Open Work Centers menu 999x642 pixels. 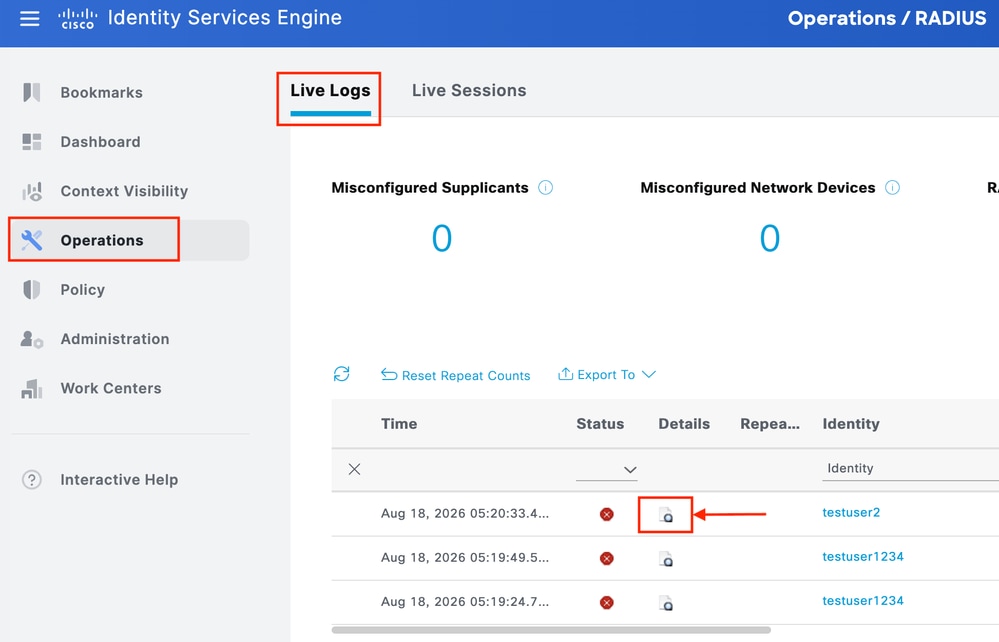coord(111,388)
